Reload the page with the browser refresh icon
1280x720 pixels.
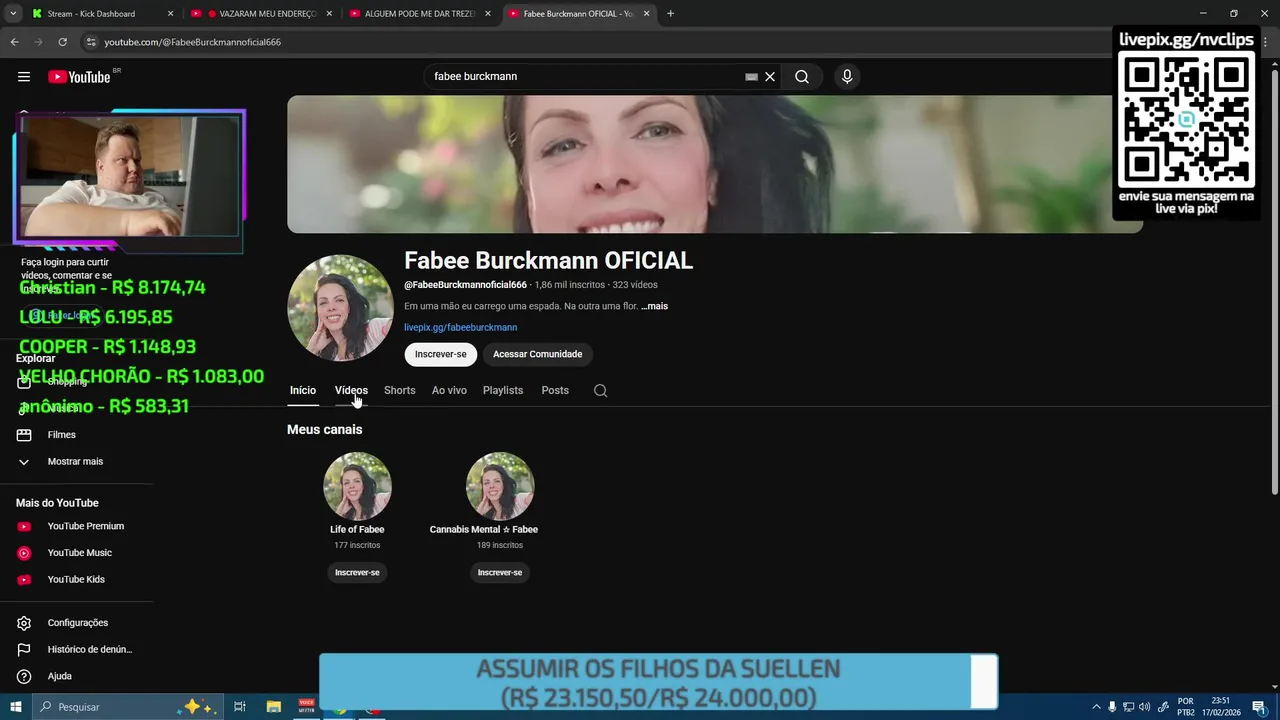pyautogui.click(x=62, y=42)
